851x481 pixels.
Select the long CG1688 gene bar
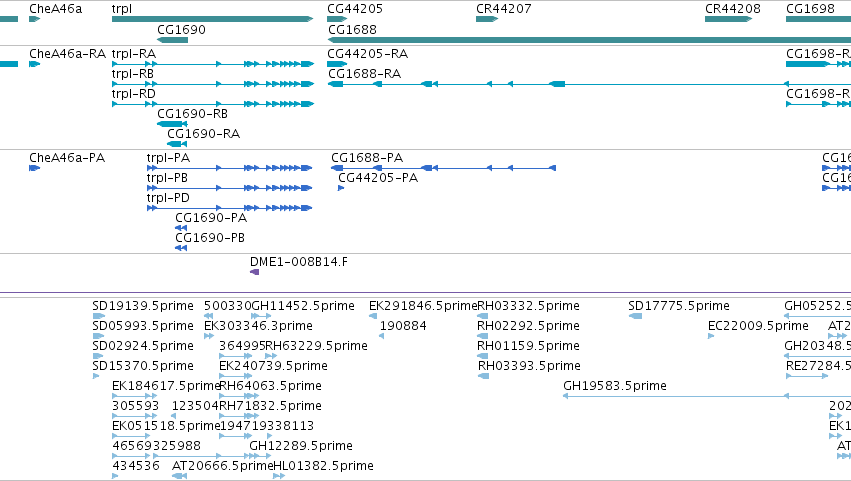(589, 40)
